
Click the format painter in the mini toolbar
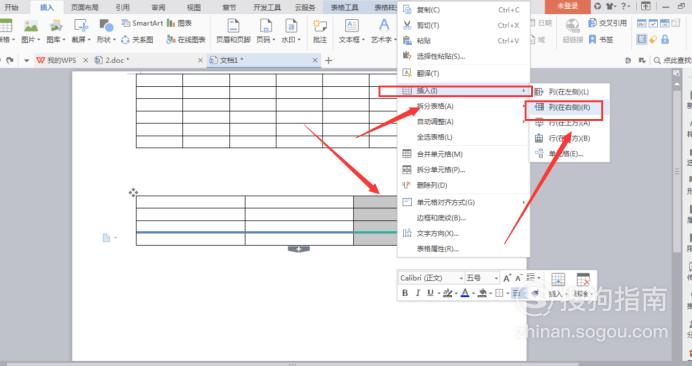pyautogui.click(x=535, y=293)
